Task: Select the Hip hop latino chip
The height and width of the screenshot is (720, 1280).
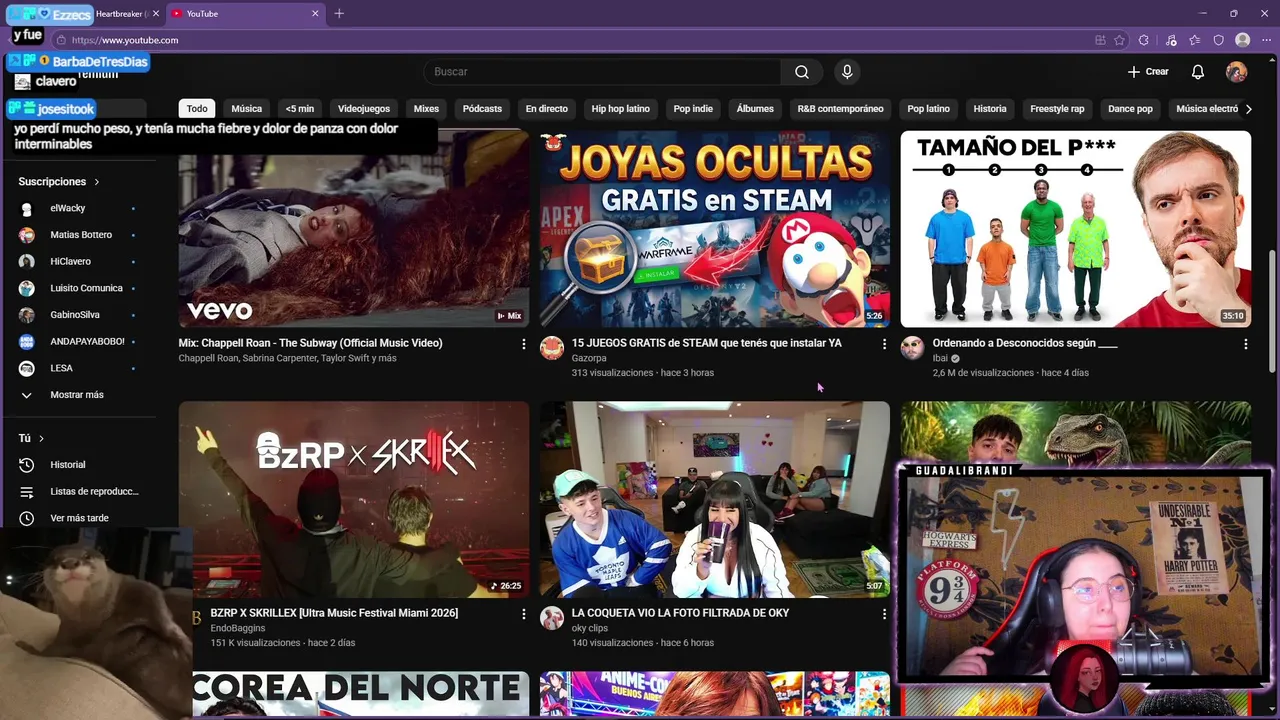Action: pyautogui.click(x=620, y=109)
